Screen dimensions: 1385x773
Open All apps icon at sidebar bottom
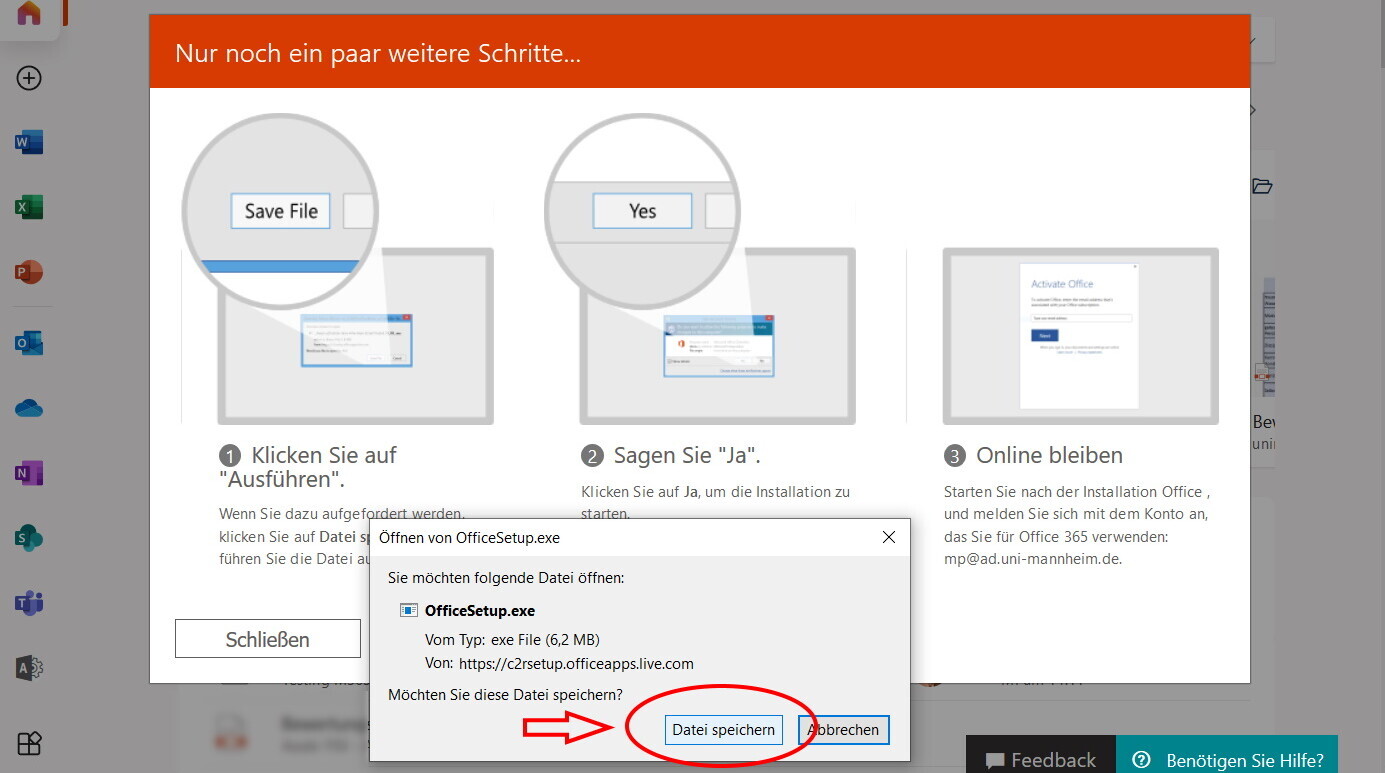pyautogui.click(x=29, y=743)
